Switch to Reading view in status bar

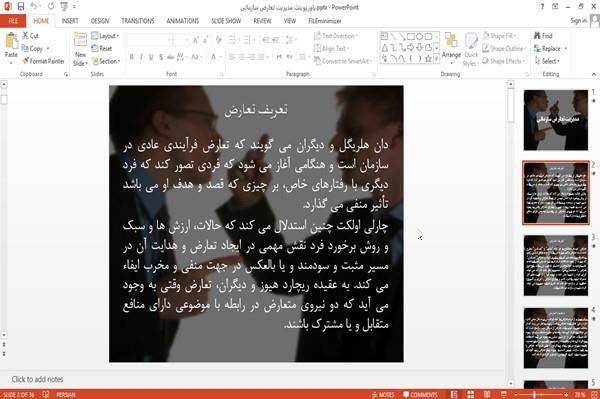(487, 394)
